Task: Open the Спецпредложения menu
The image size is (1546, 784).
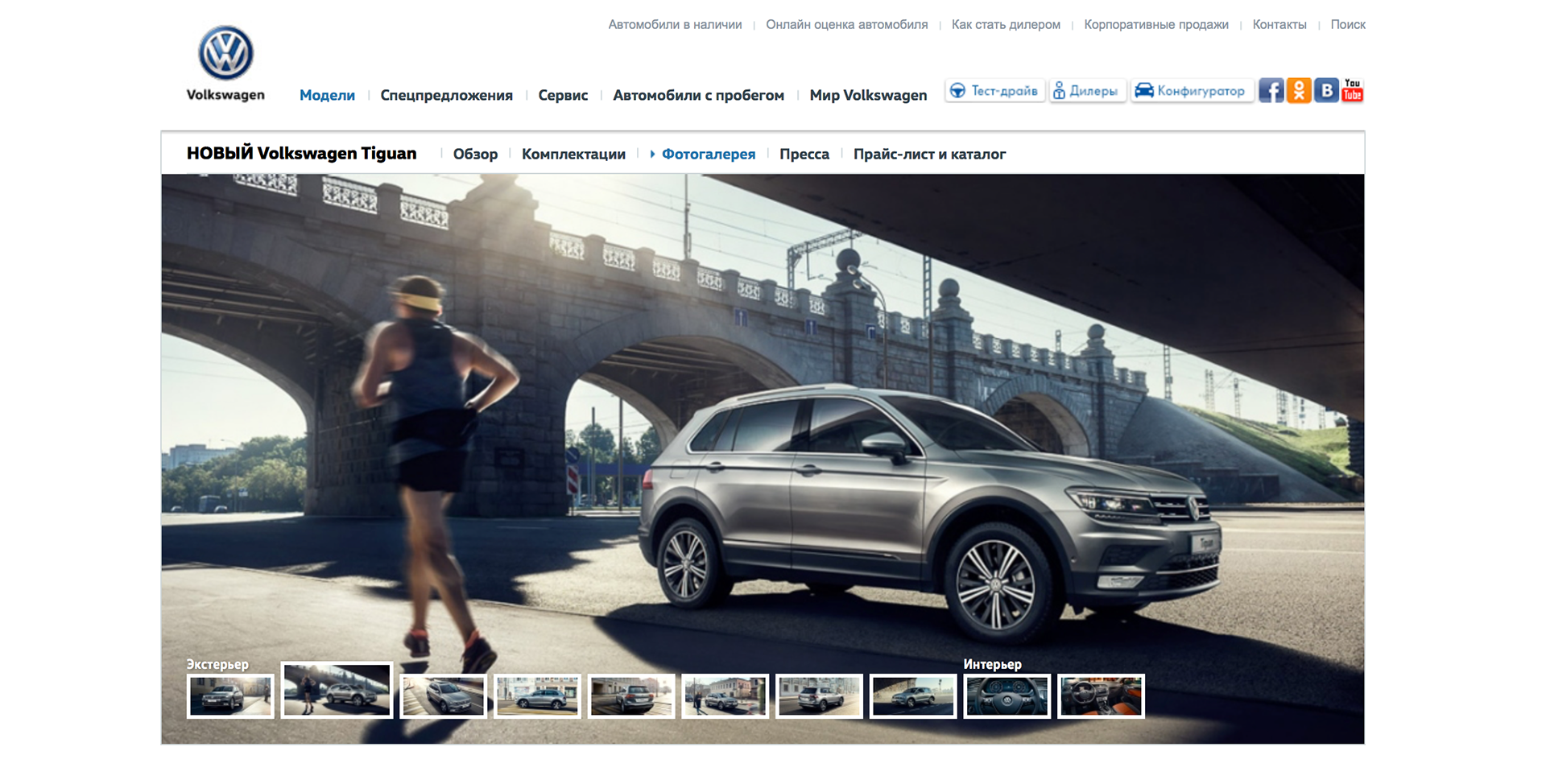Action: point(446,95)
